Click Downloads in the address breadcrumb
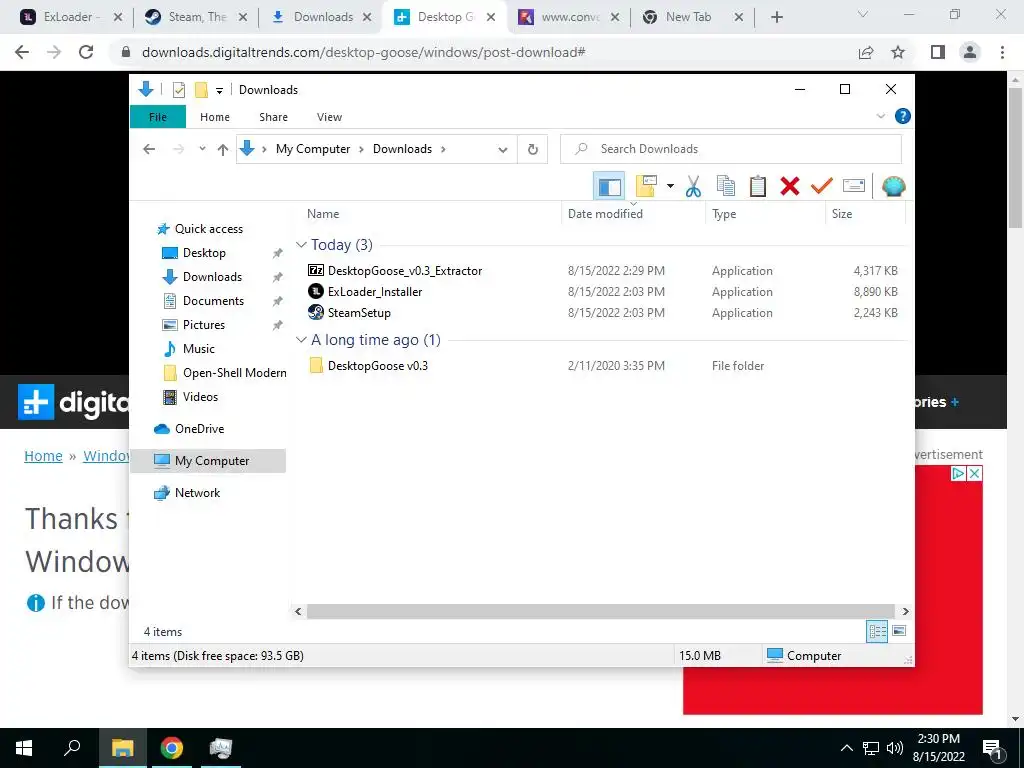 [x=402, y=149]
